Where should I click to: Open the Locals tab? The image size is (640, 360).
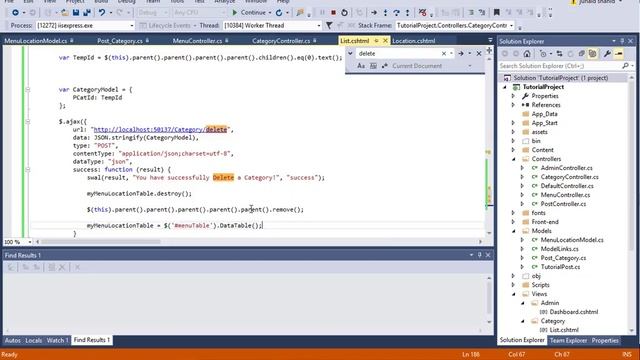coord(33,340)
